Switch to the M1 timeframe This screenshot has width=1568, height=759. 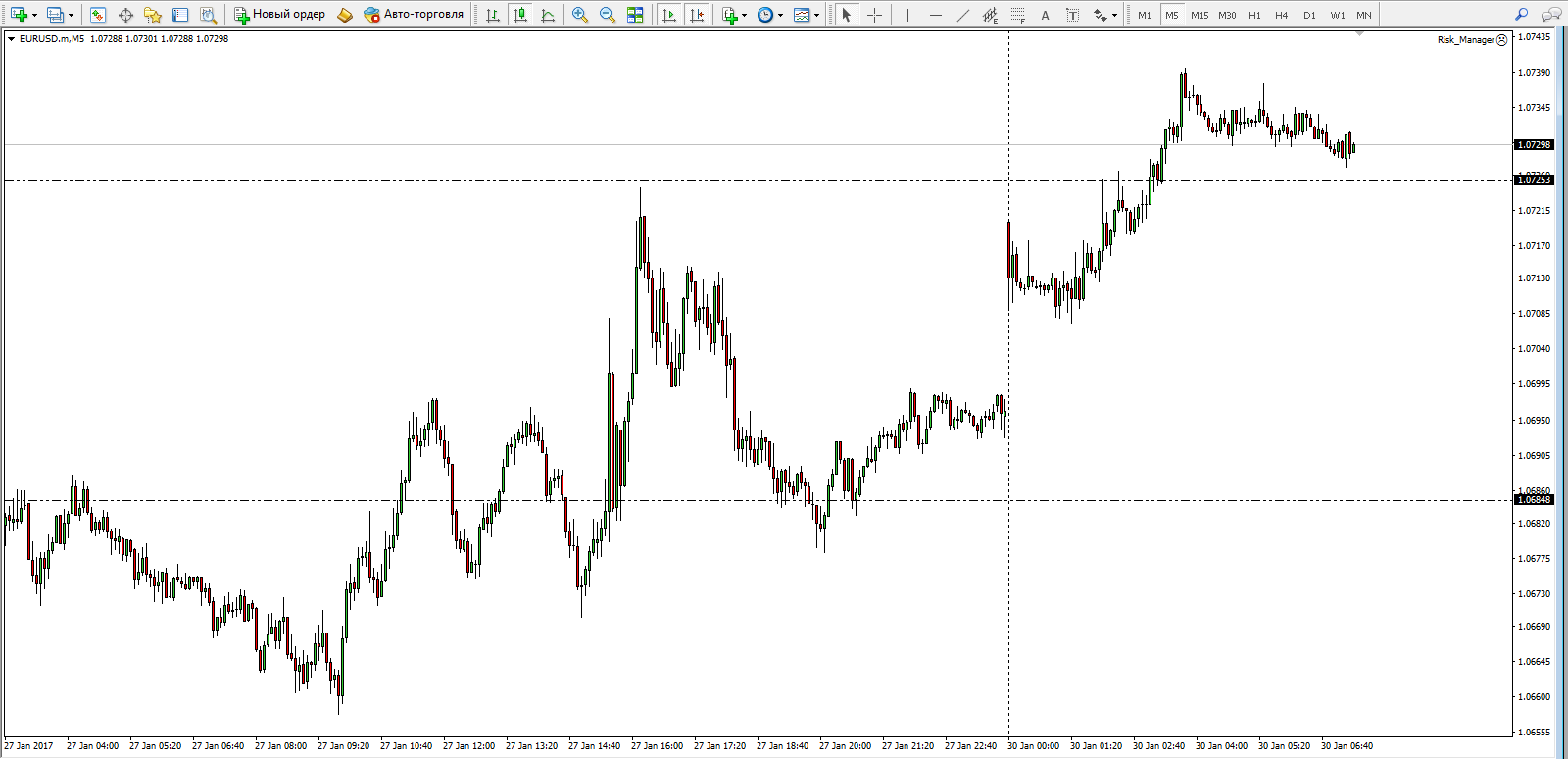1145,15
